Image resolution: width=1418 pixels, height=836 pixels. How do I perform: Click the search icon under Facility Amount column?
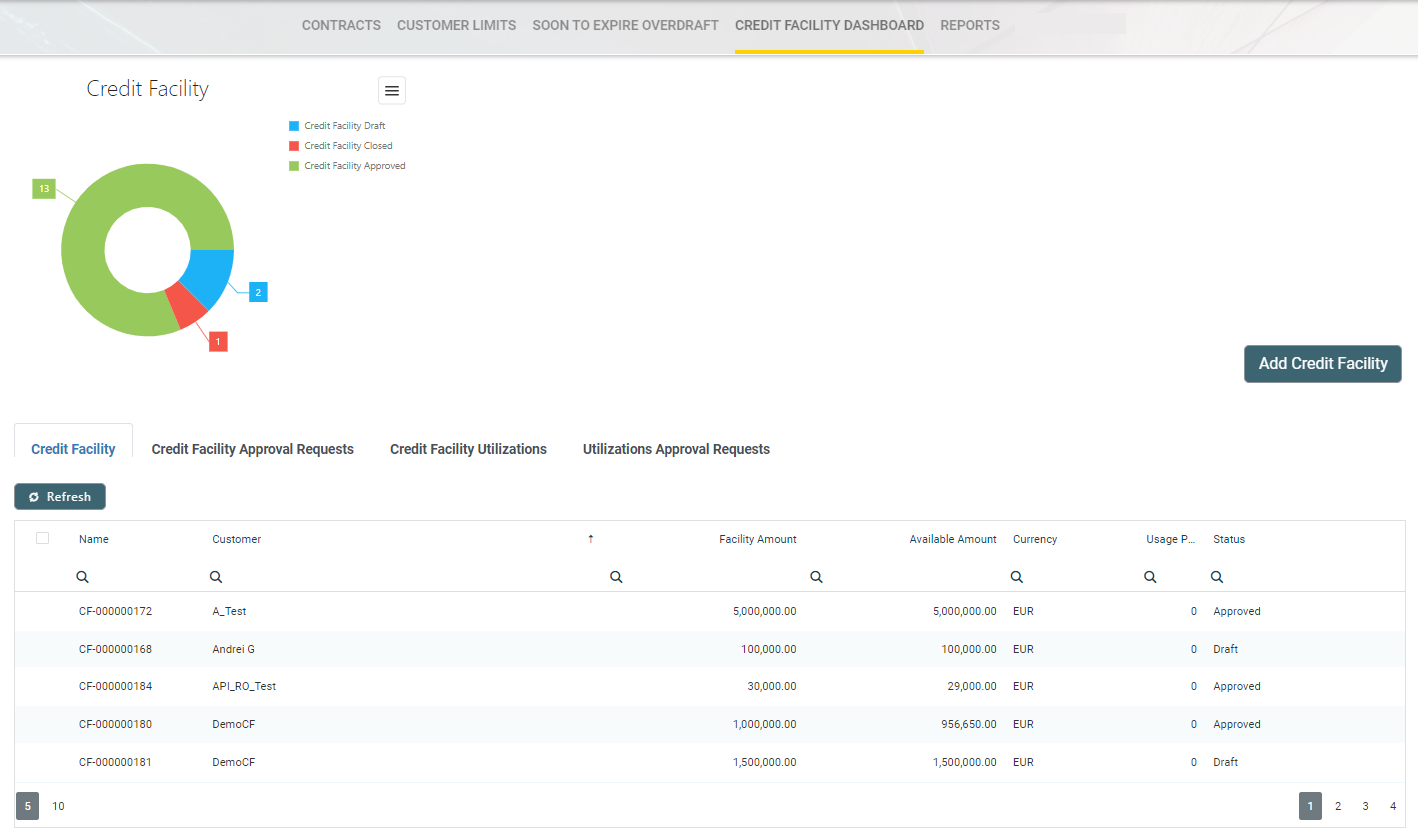click(x=616, y=577)
